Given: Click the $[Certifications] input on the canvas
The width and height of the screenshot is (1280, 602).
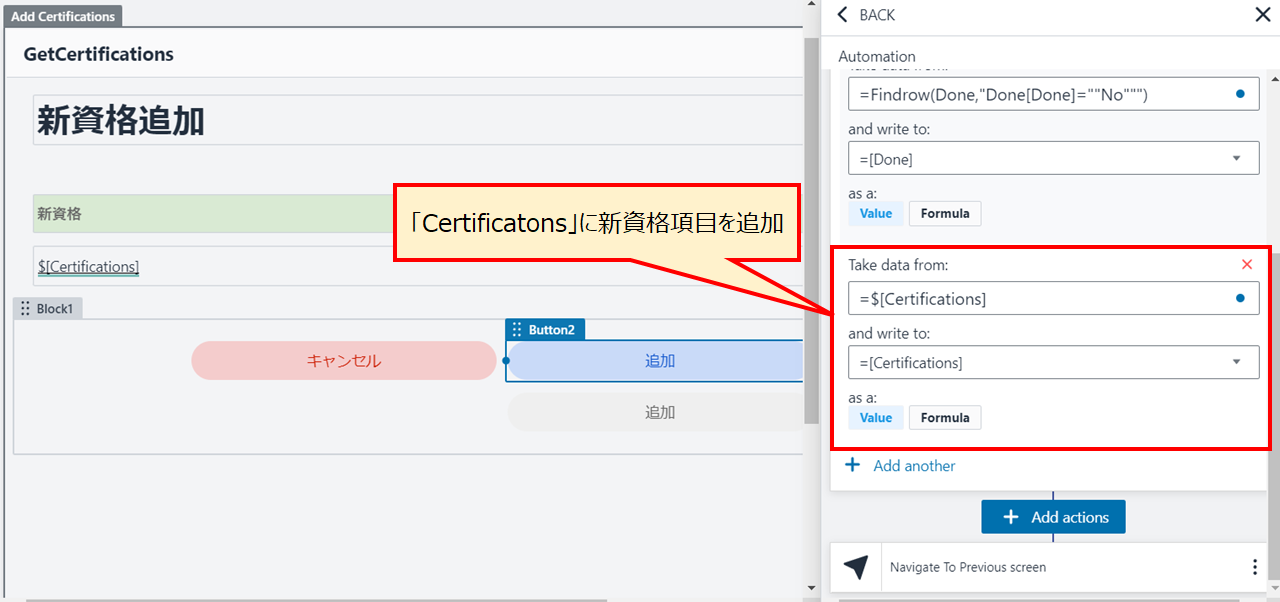Looking at the screenshot, I should point(418,266).
